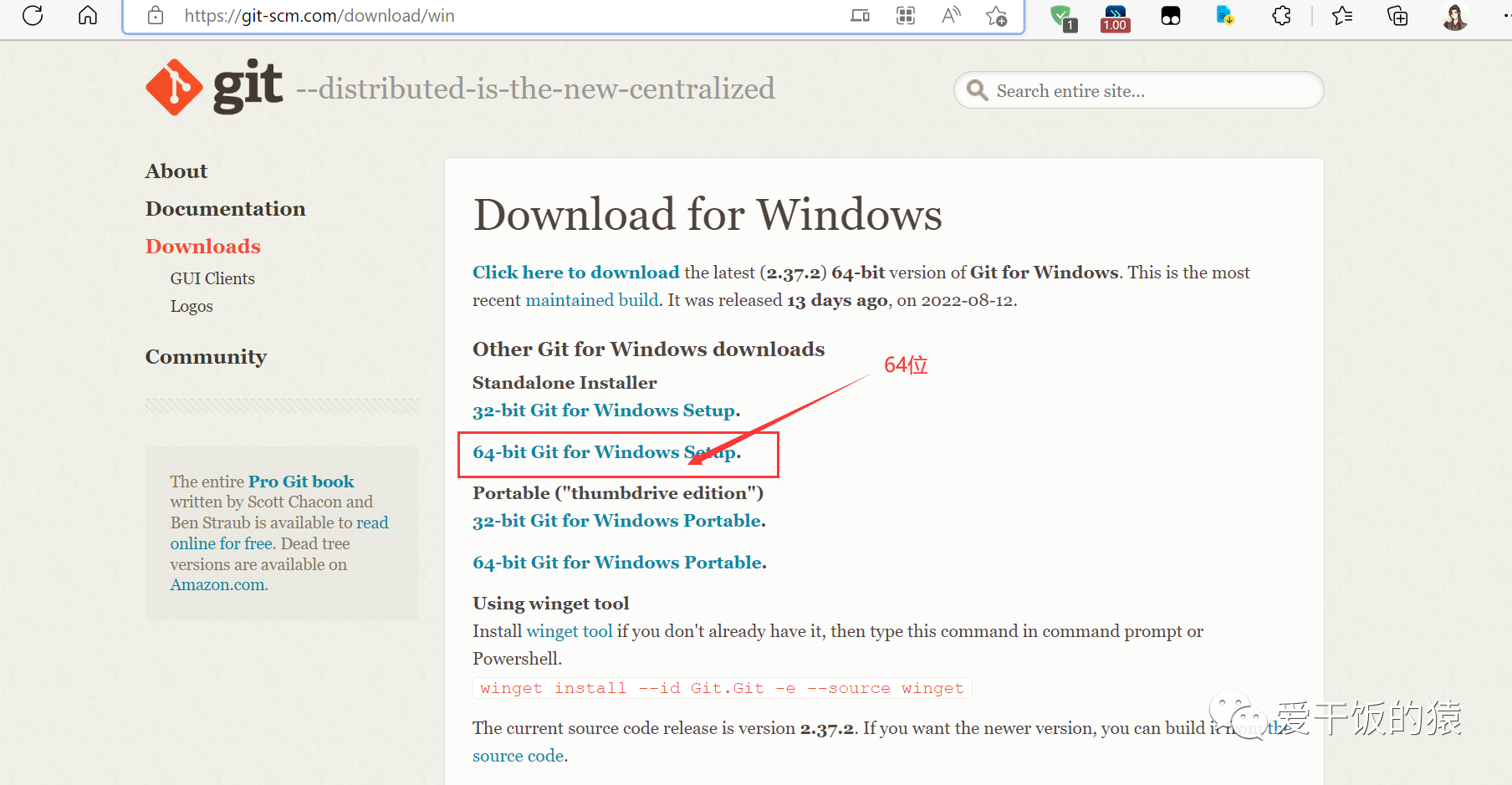Image resolution: width=1512 pixels, height=785 pixels.
Task: Go to browser home page icon
Action: coord(88,15)
